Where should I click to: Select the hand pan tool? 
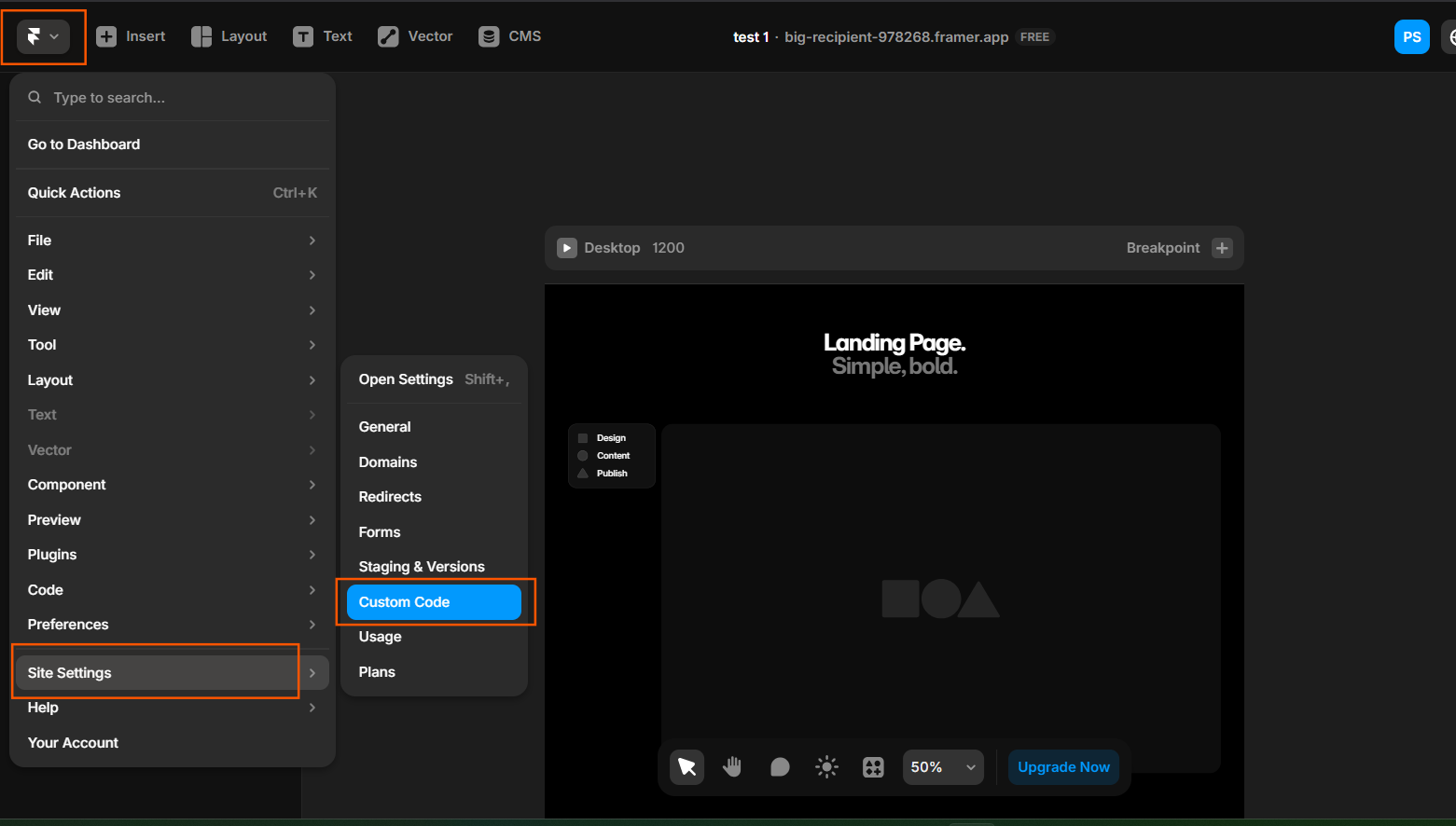pos(732,767)
